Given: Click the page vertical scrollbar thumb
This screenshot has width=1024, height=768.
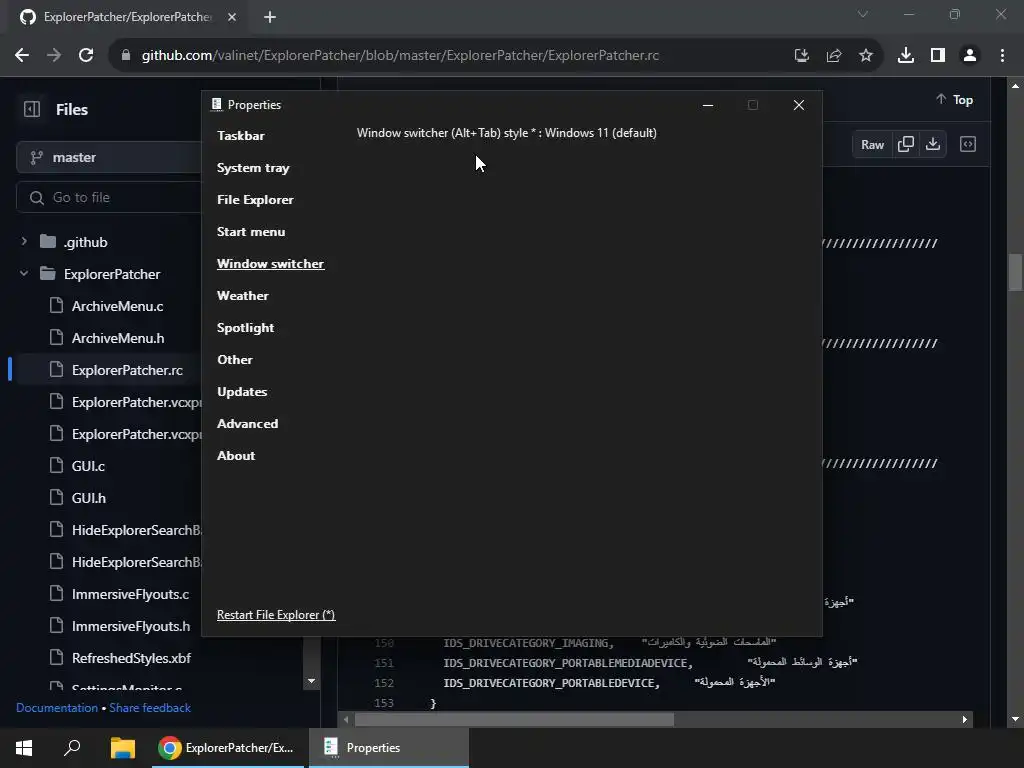Looking at the screenshot, I should pyautogui.click(x=1015, y=272).
